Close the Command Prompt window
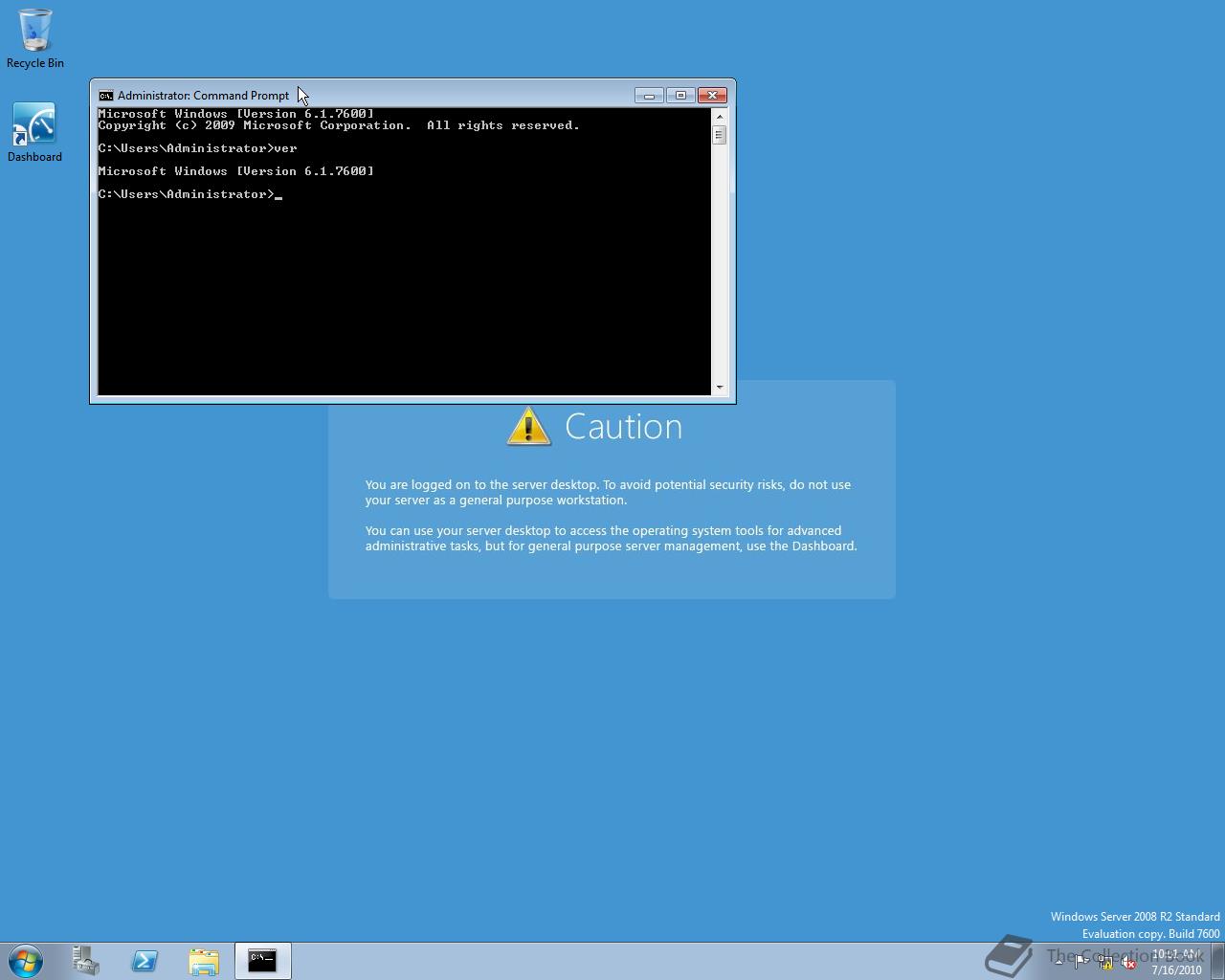Screen dimensions: 1225x980 (x=712, y=96)
